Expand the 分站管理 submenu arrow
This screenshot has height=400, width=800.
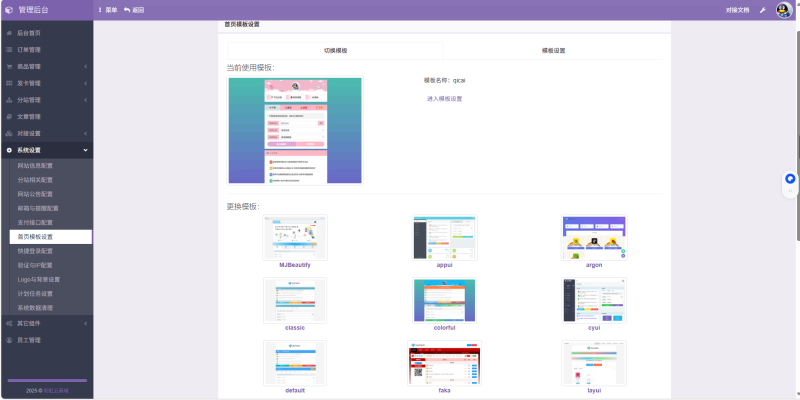85,100
